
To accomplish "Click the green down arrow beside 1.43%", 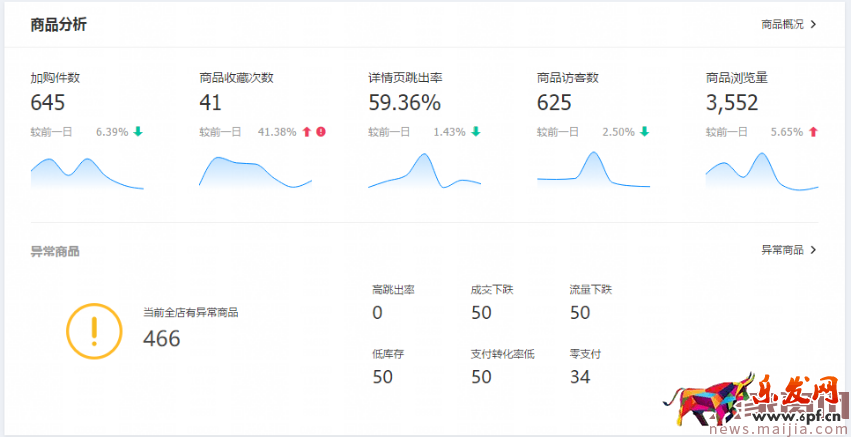I will coord(475,131).
